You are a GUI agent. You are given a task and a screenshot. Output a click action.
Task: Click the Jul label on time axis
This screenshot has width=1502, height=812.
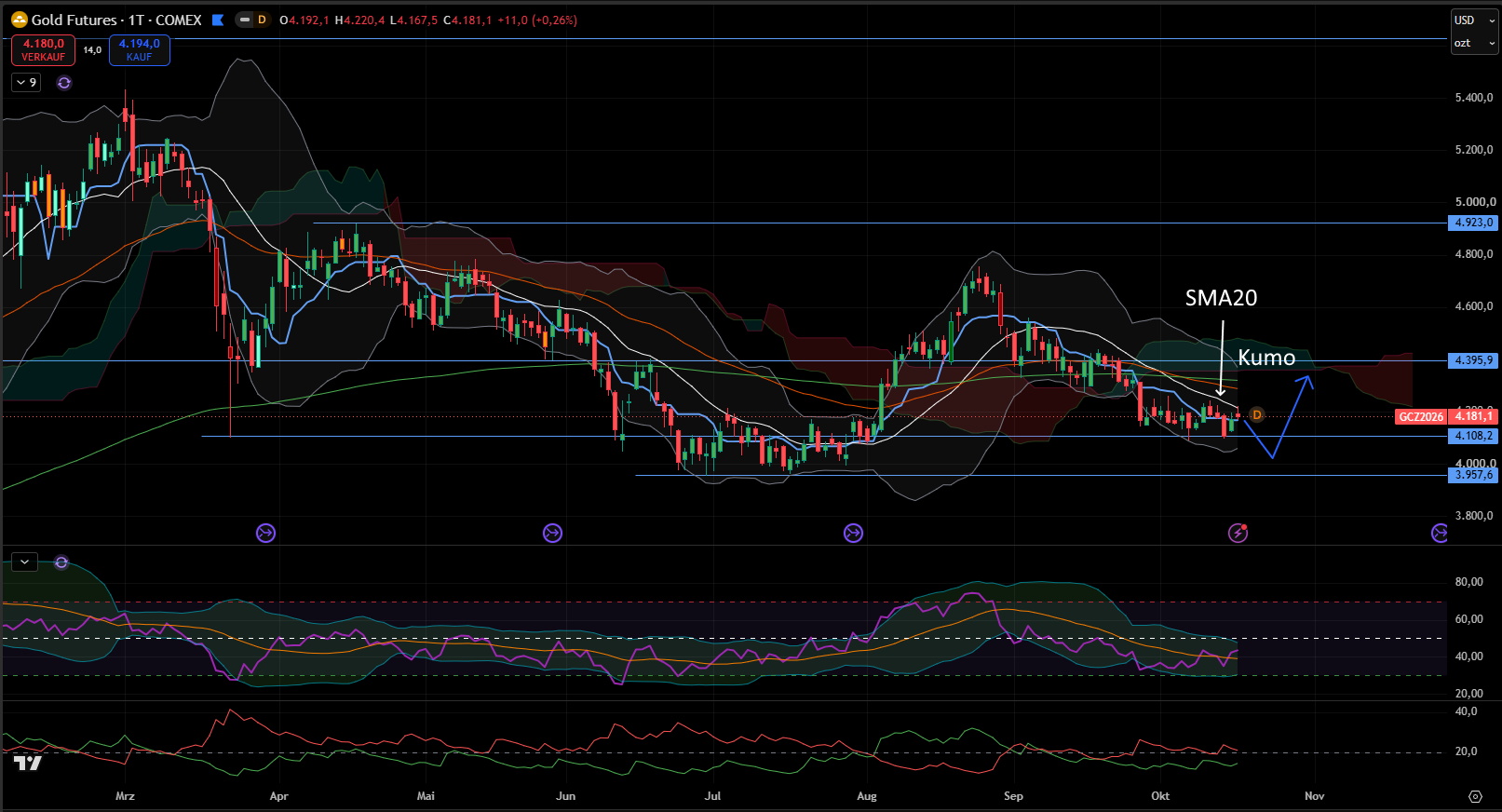click(712, 796)
